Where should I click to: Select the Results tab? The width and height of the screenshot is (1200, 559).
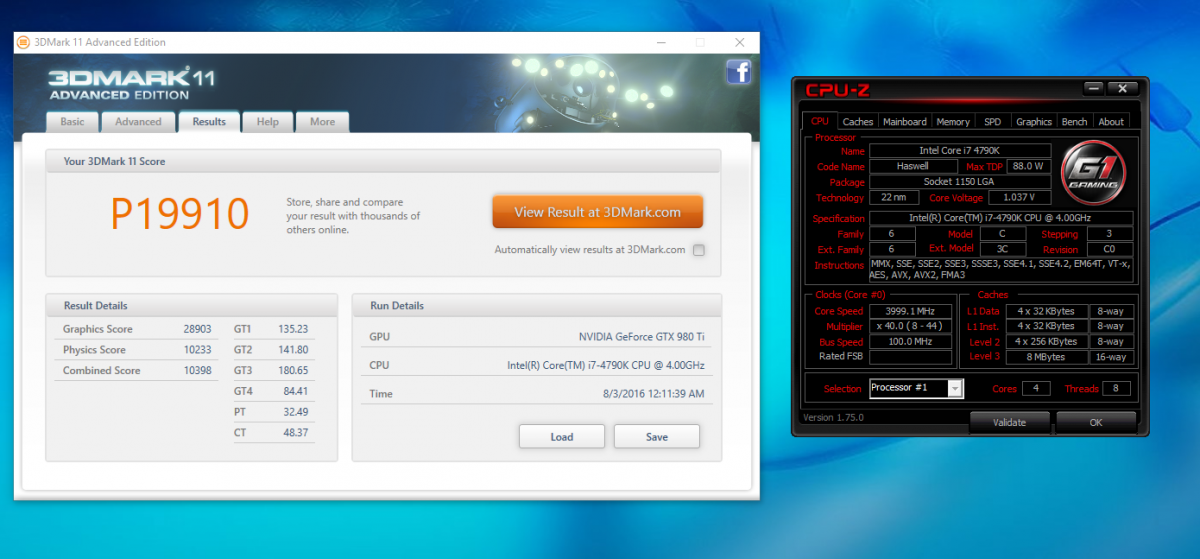[209, 122]
